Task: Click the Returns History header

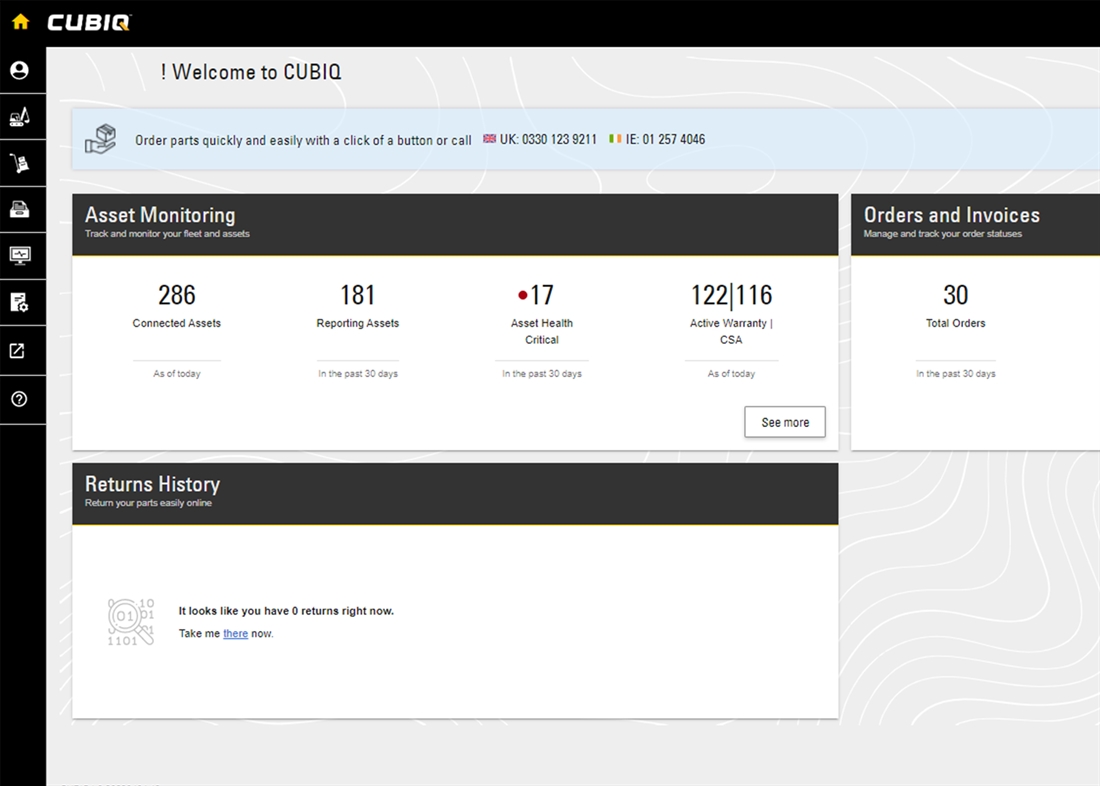Action: coord(152,484)
